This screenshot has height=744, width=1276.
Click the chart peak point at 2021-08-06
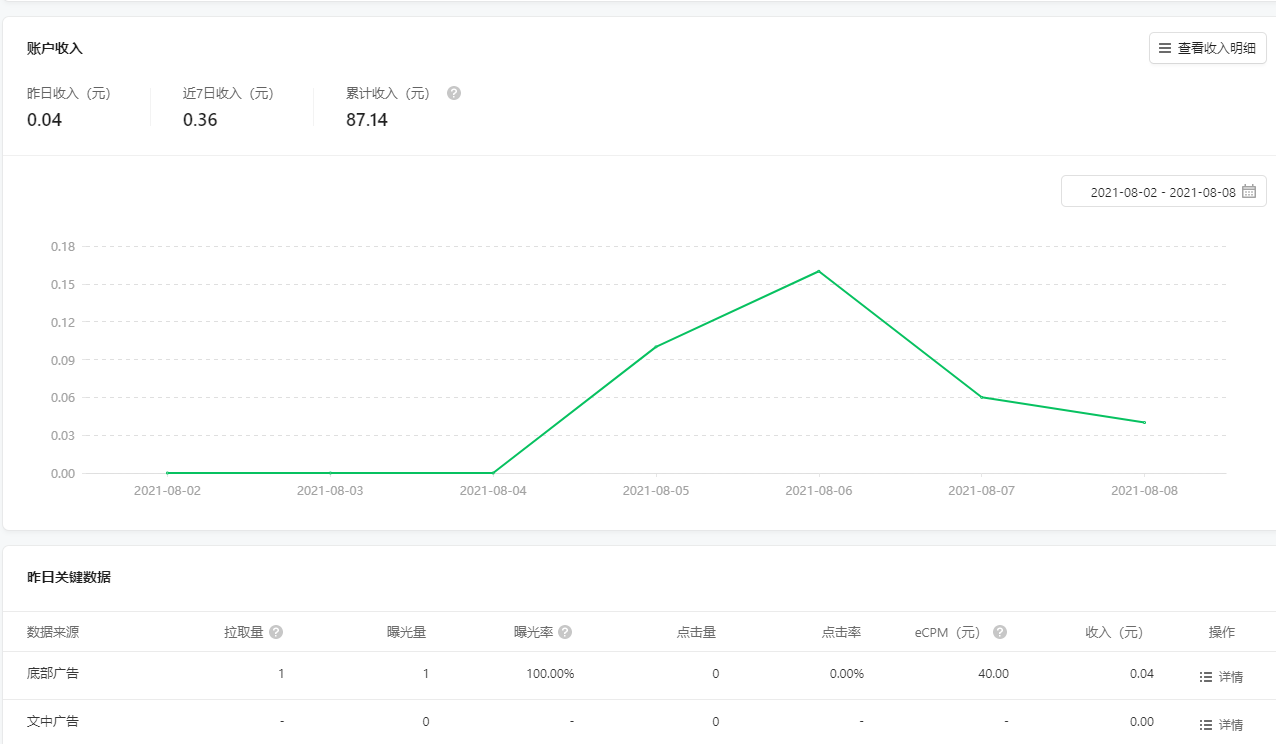819,271
